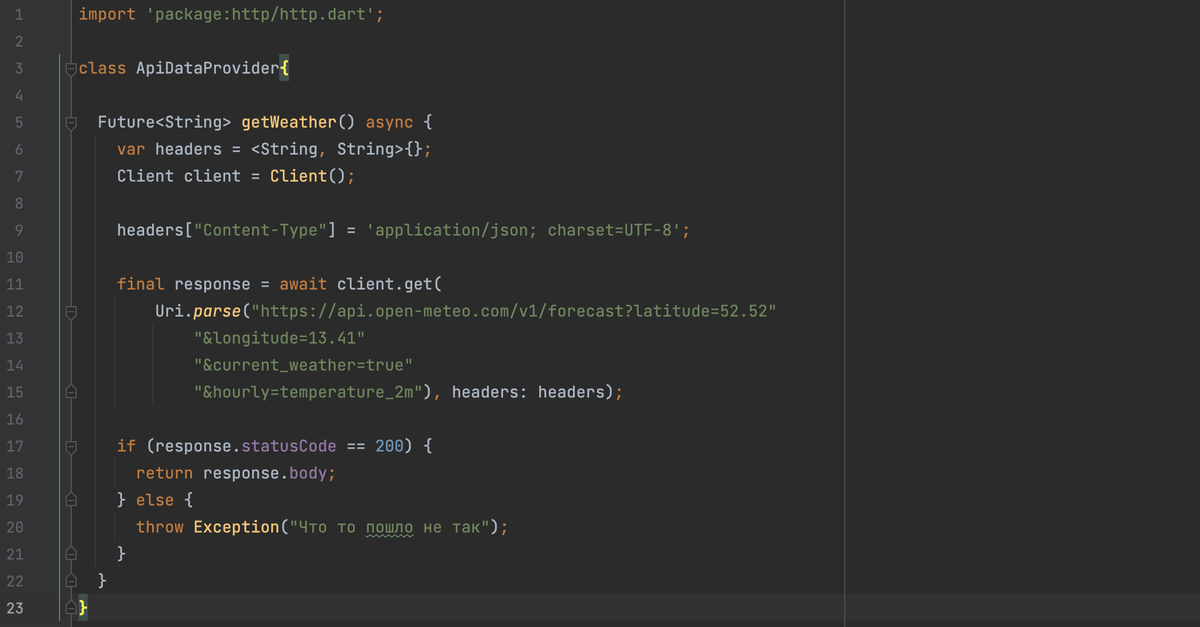Collapse the ApiDataProvider class fold marker
The image size is (1200, 627).
[x=70, y=69]
